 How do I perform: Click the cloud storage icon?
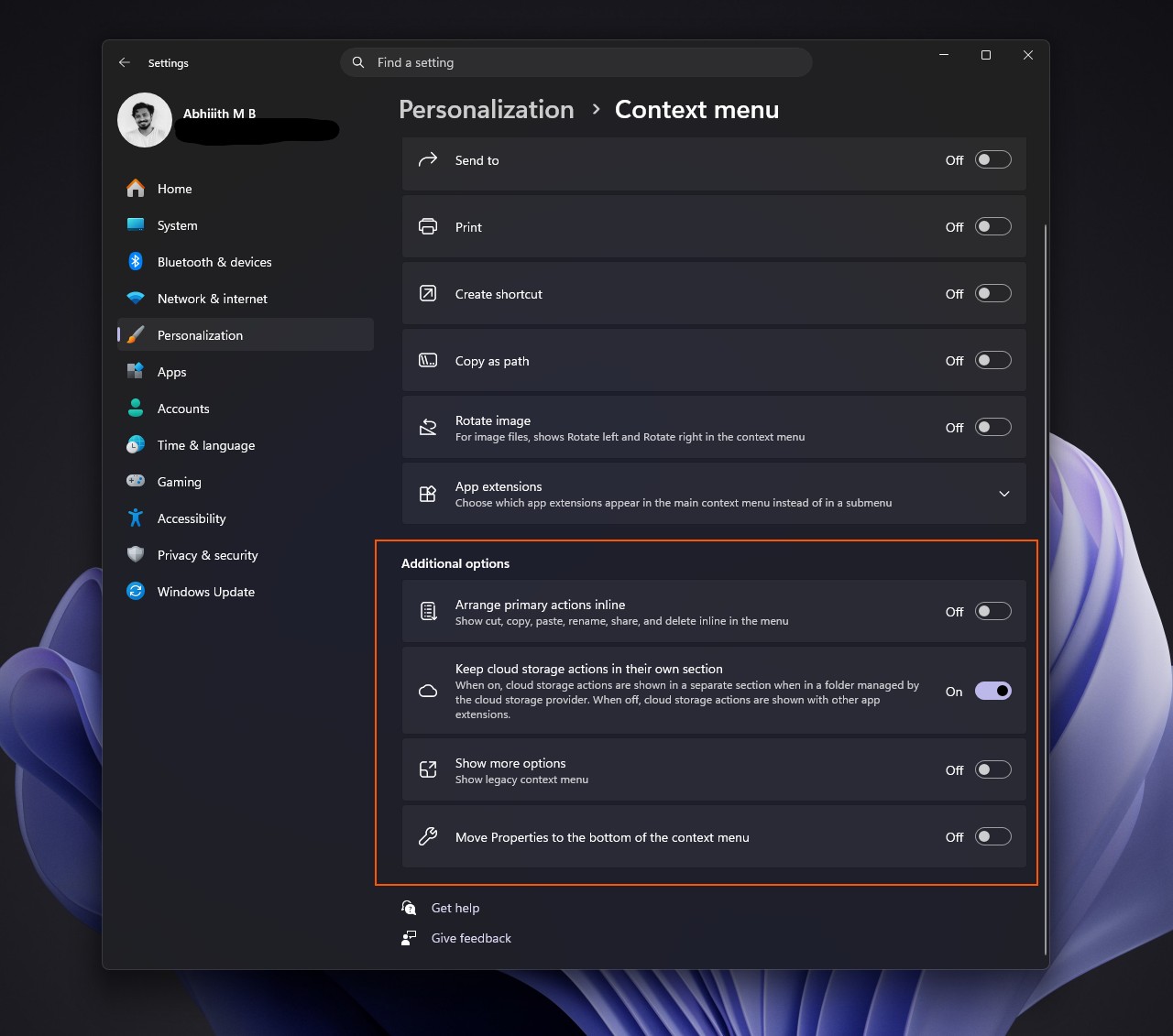point(428,691)
